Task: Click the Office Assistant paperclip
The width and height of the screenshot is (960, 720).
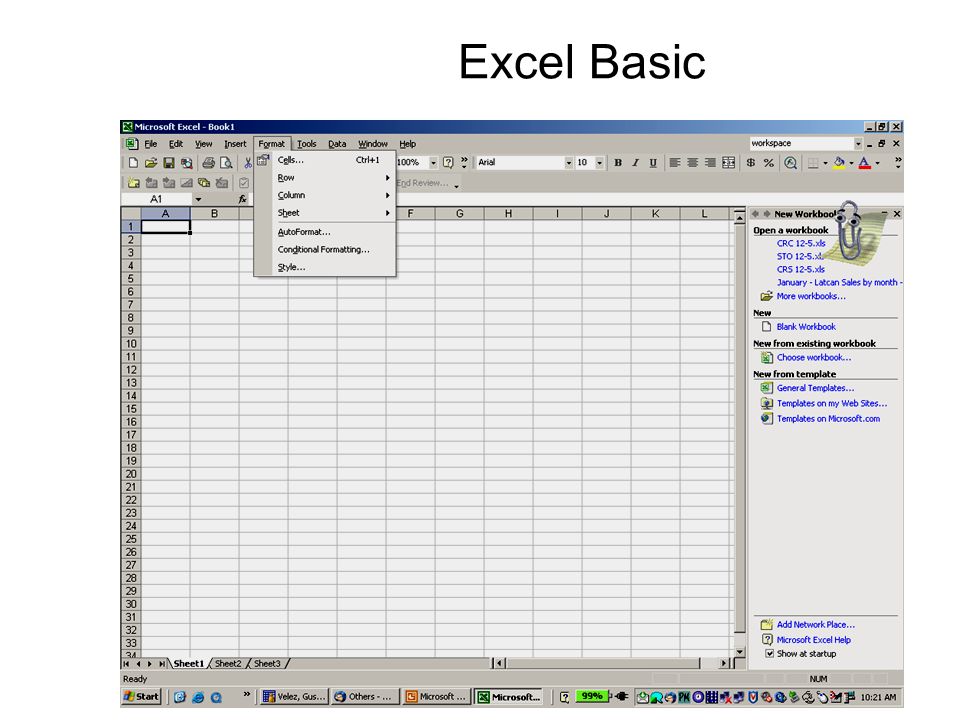Action: tap(849, 230)
